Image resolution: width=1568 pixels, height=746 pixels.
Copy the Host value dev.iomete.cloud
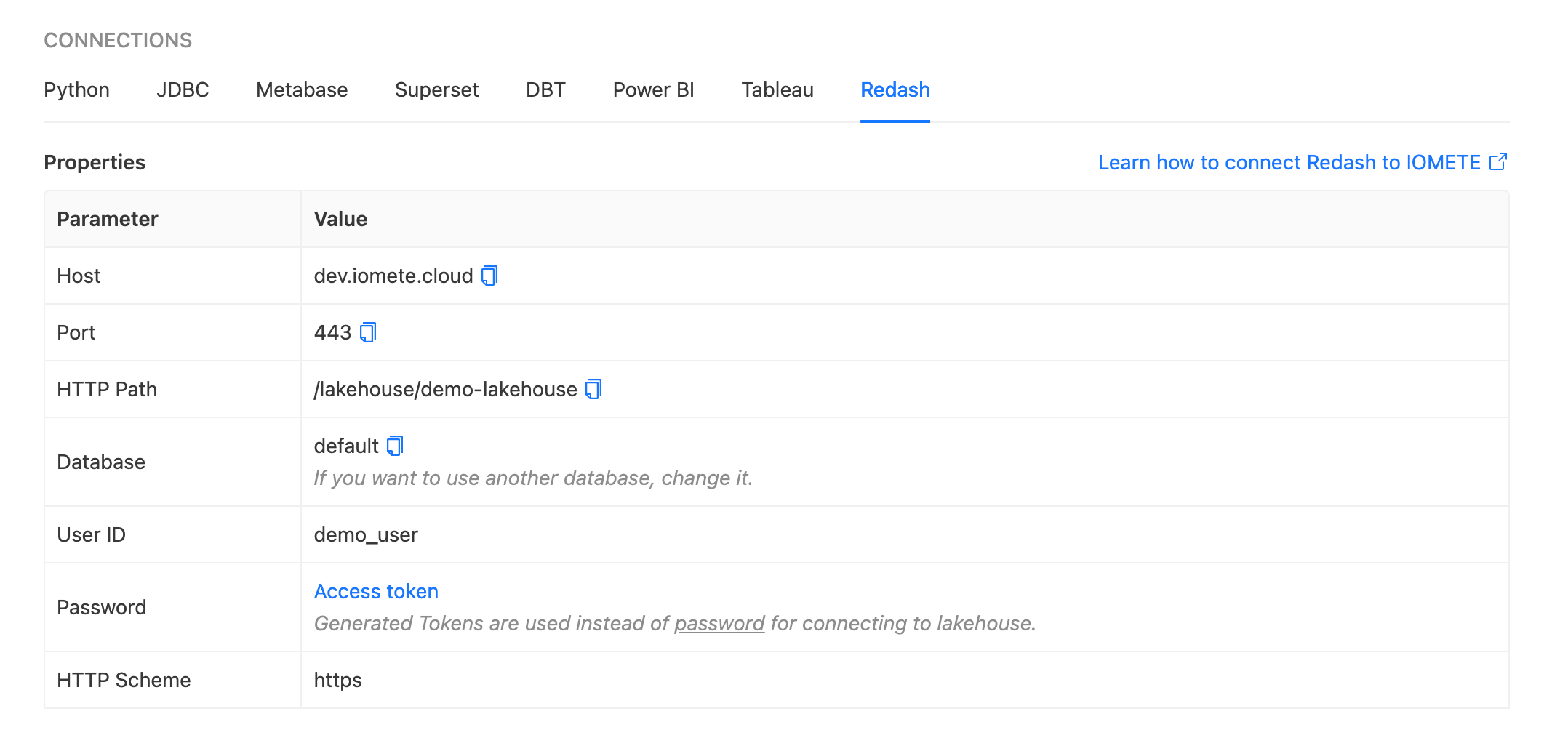(x=489, y=276)
